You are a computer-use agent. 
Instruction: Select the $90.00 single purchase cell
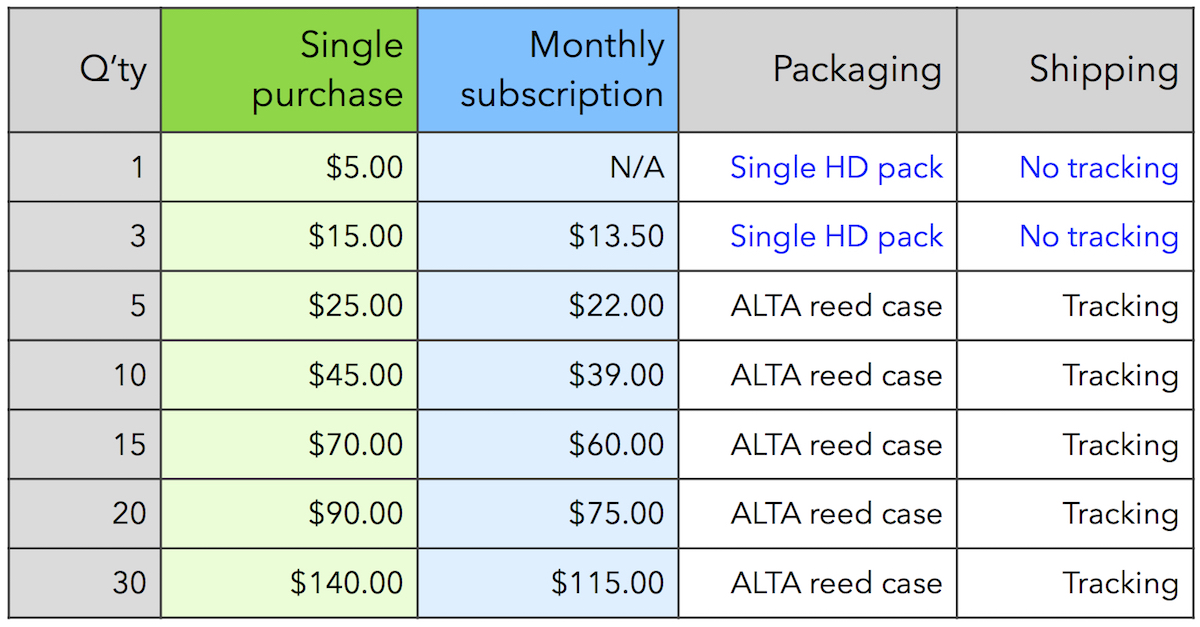289,513
